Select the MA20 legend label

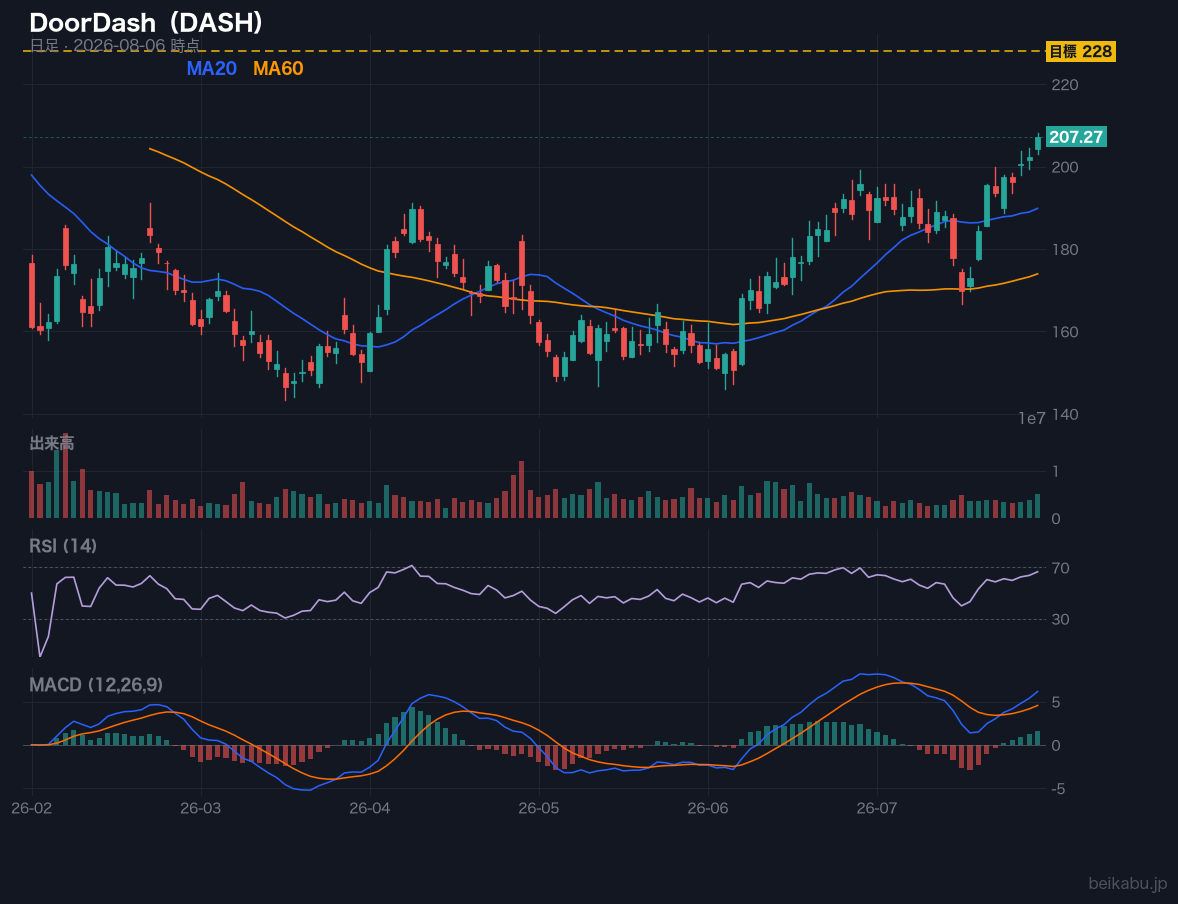pos(212,68)
